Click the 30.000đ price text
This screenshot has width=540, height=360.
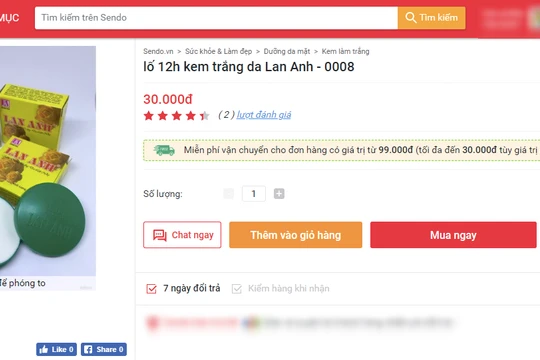(168, 99)
